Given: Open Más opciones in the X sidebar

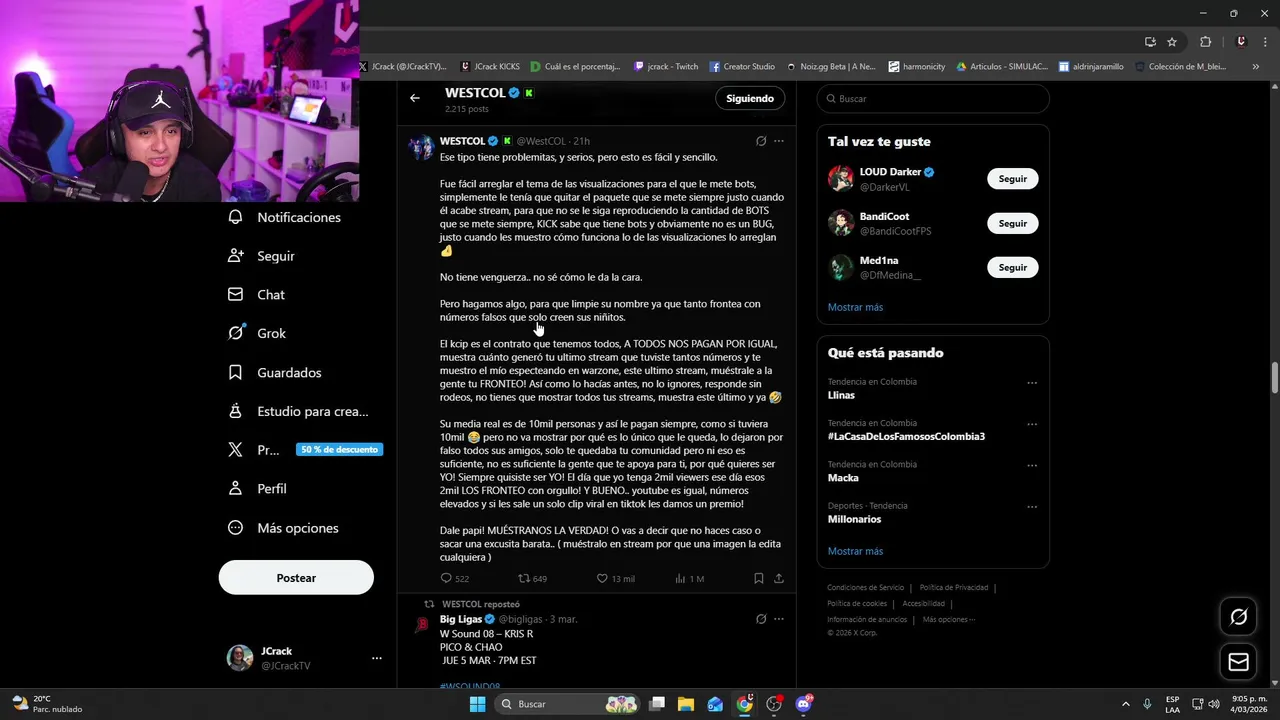Looking at the screenshot, I should coord(283,528).
